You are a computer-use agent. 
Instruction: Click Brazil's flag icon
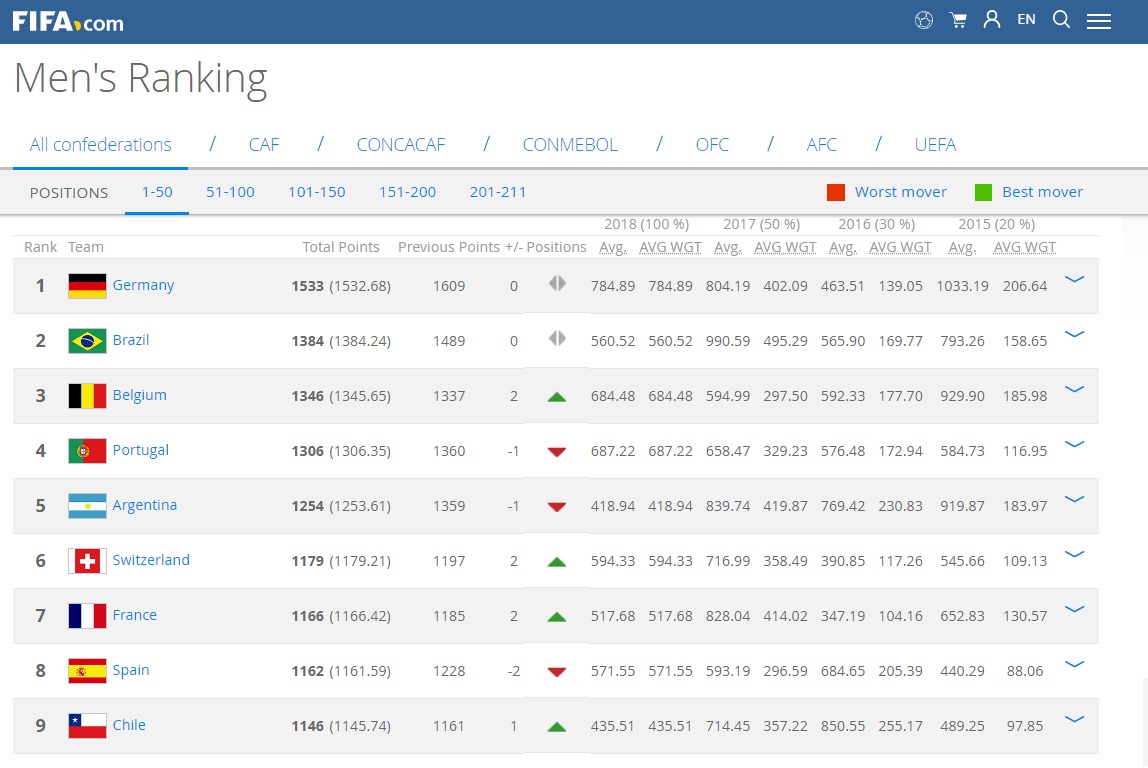87,341
